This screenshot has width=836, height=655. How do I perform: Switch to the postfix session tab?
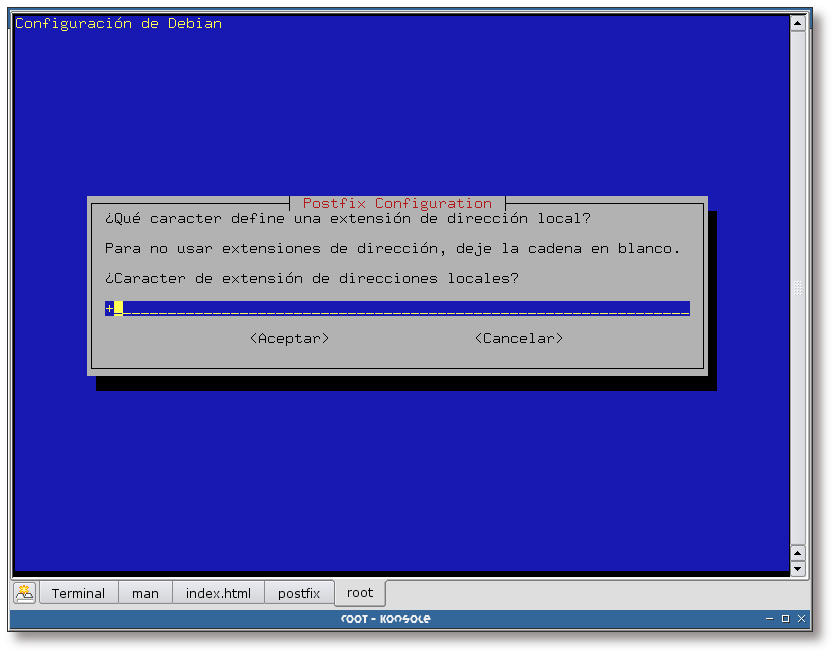pyautogui.click(x=299, y=593)
